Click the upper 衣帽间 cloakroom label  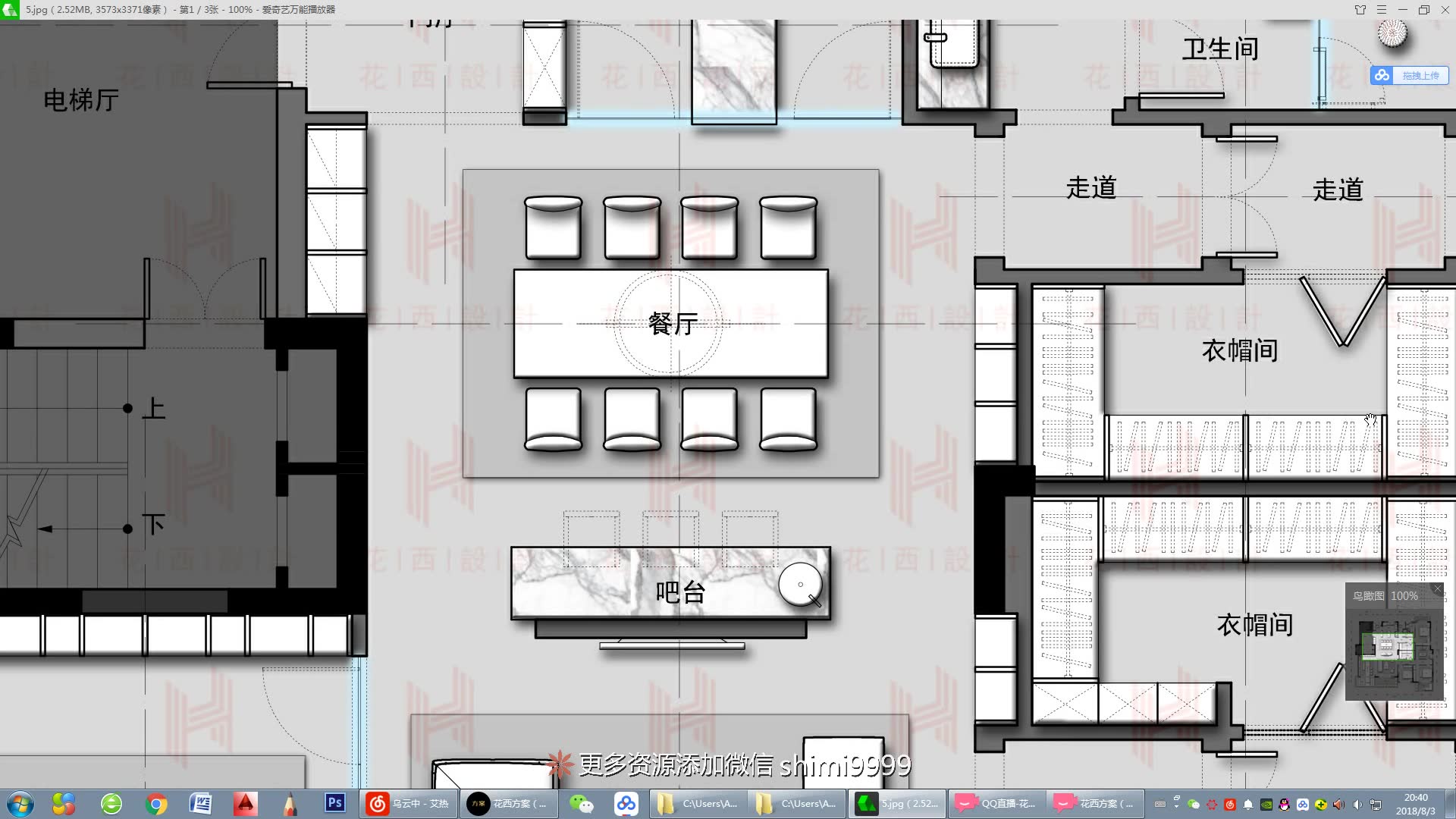[1240, 350]
